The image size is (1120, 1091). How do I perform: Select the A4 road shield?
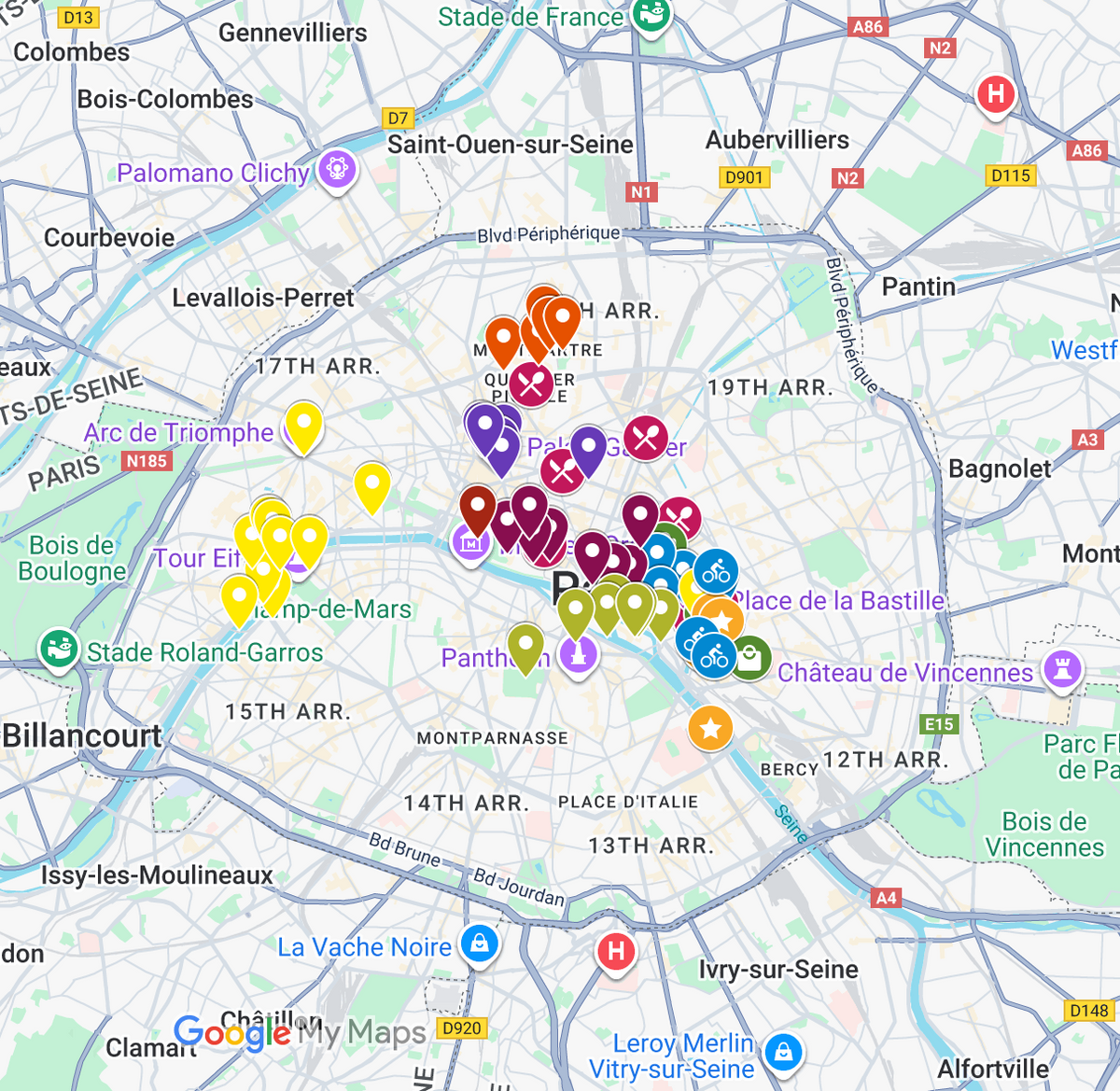coord(886,898)
